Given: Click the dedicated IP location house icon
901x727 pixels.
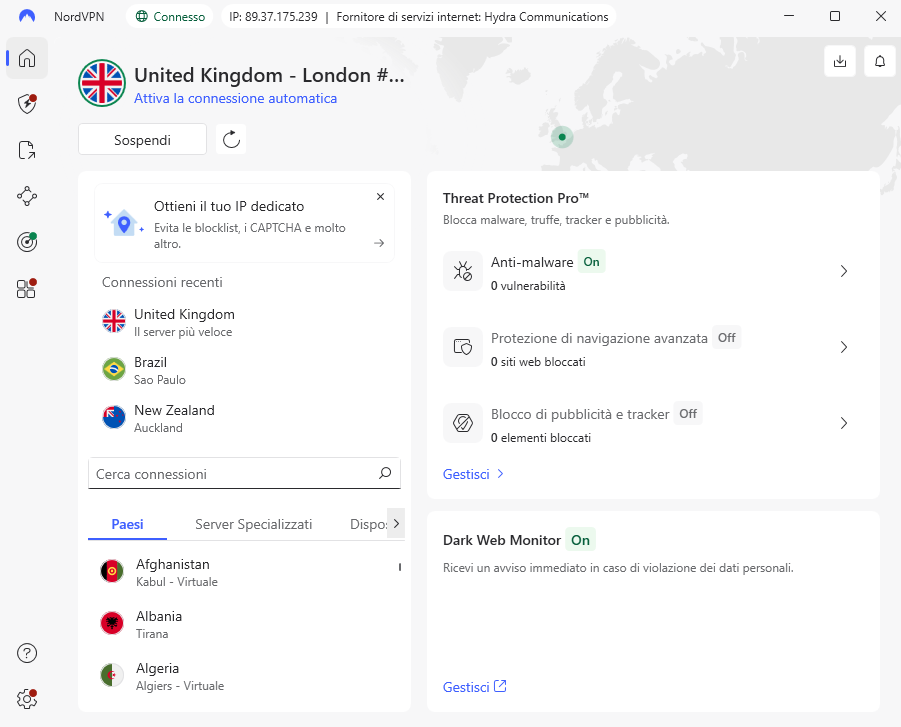Looking at the screenshot, I should (x=124, y=223).
